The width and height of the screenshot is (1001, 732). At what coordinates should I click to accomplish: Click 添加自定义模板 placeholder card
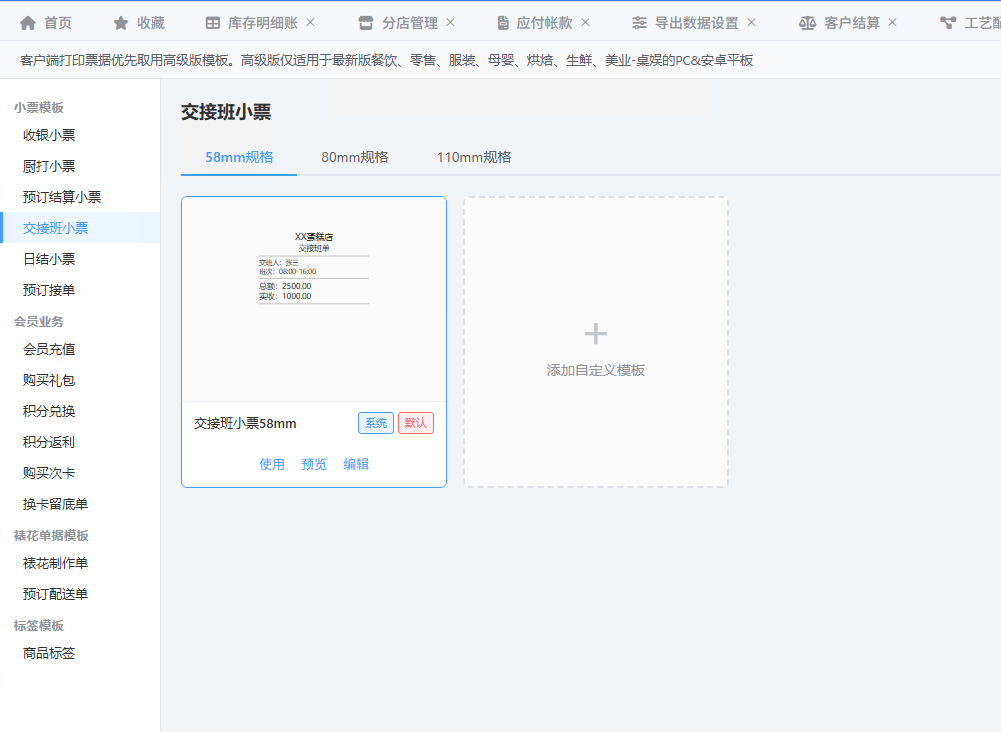coord(596,342)
